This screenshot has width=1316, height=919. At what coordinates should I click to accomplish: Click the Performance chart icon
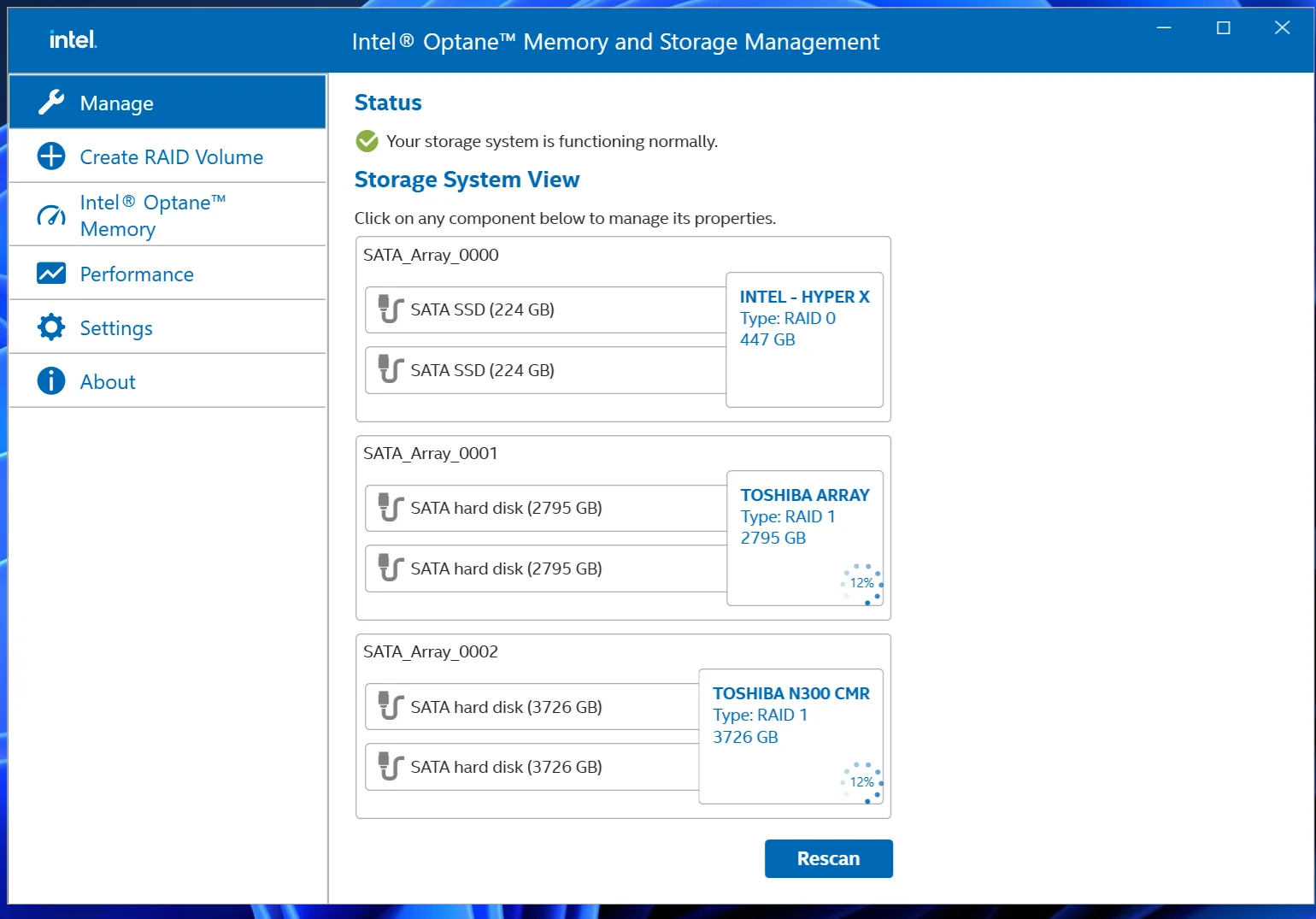click(51, 274)
